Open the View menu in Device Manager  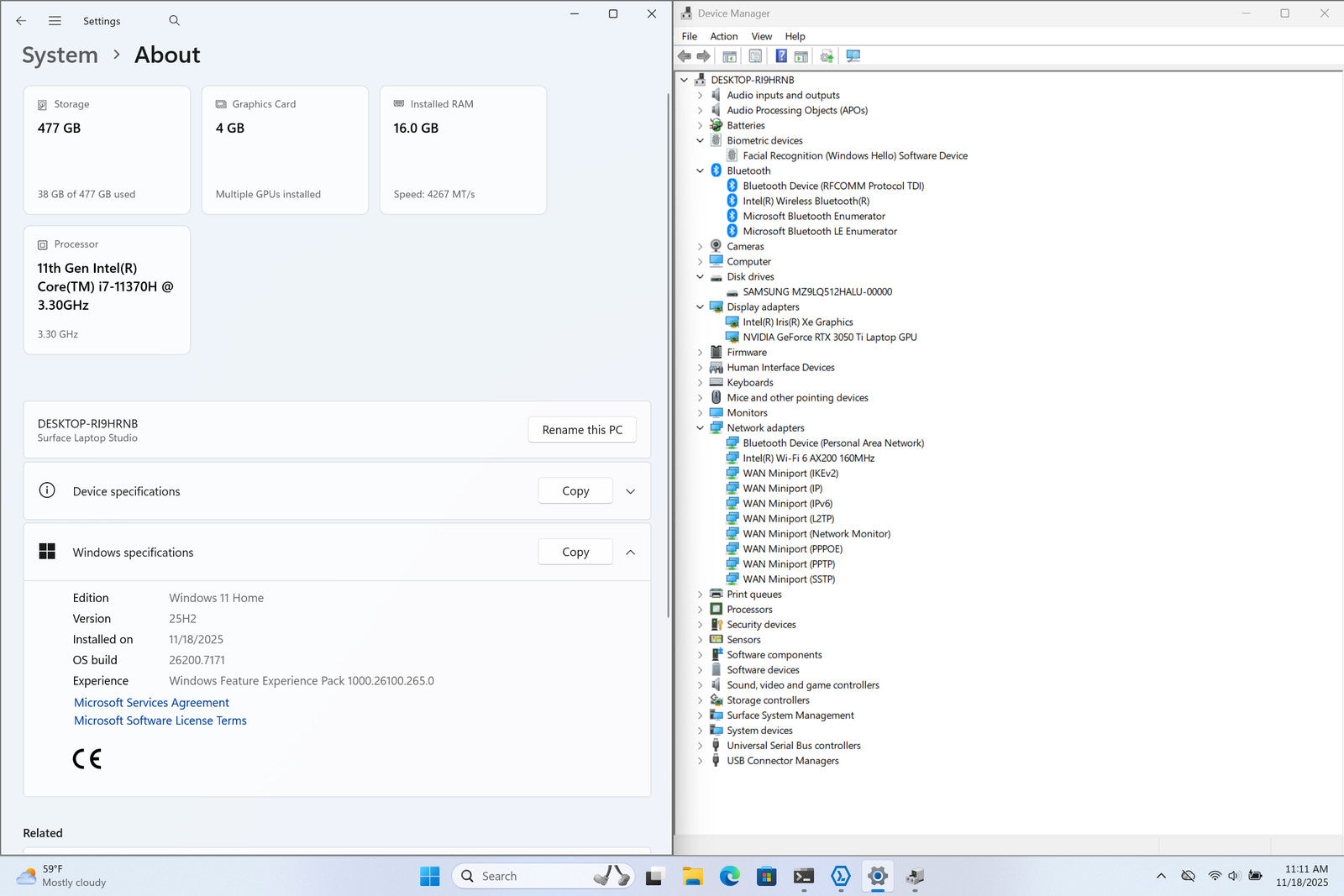(x=761, y=36)
